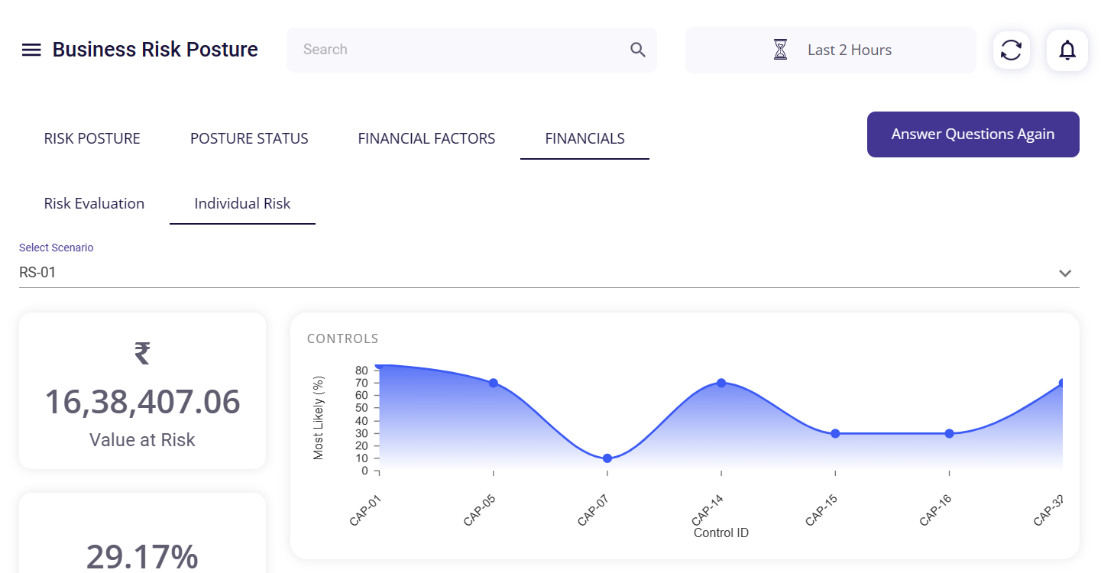This screenshot has height=573, width=1101.
Task: Click the 29.17% percentage value
Action: point(143,557)
